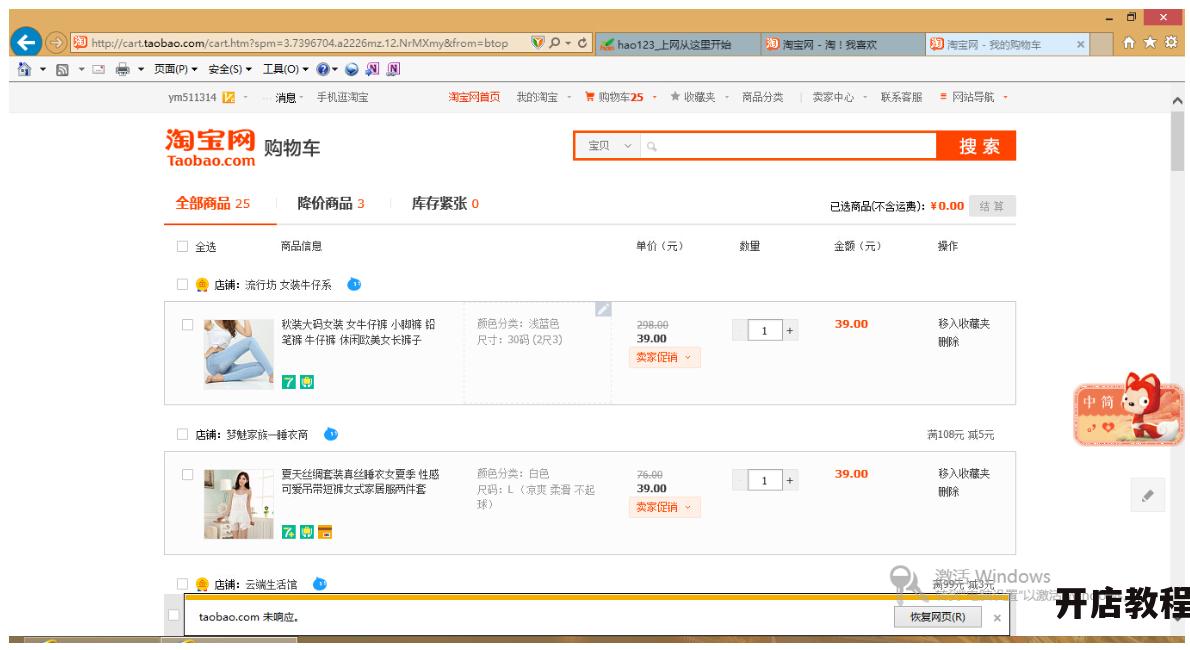The width and height of the screenshot is (1190, 650).
Task: Click the security shield icon in address bar
Action: tap(537, 43)
